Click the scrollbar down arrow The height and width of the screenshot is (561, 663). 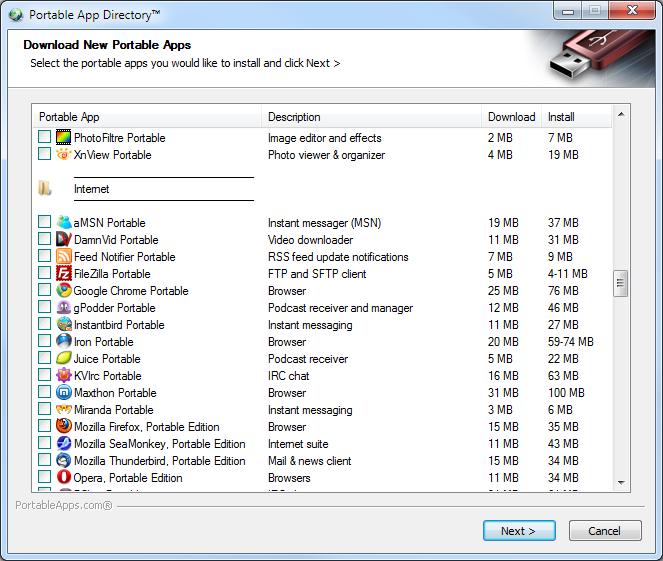point(621,482)
